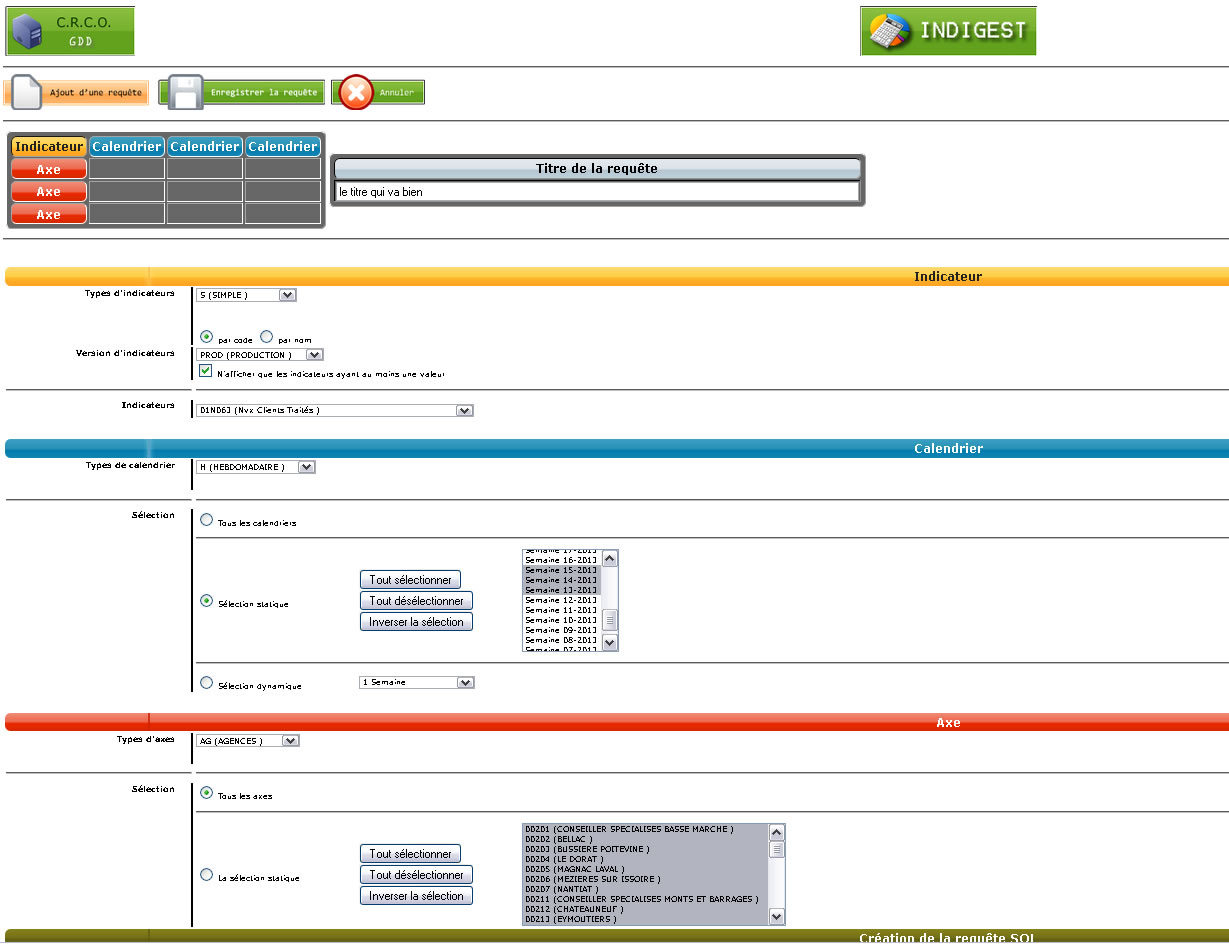Click the INDIGEST calculator logo
Viewport: 1229px width, 944px height.
948,30
